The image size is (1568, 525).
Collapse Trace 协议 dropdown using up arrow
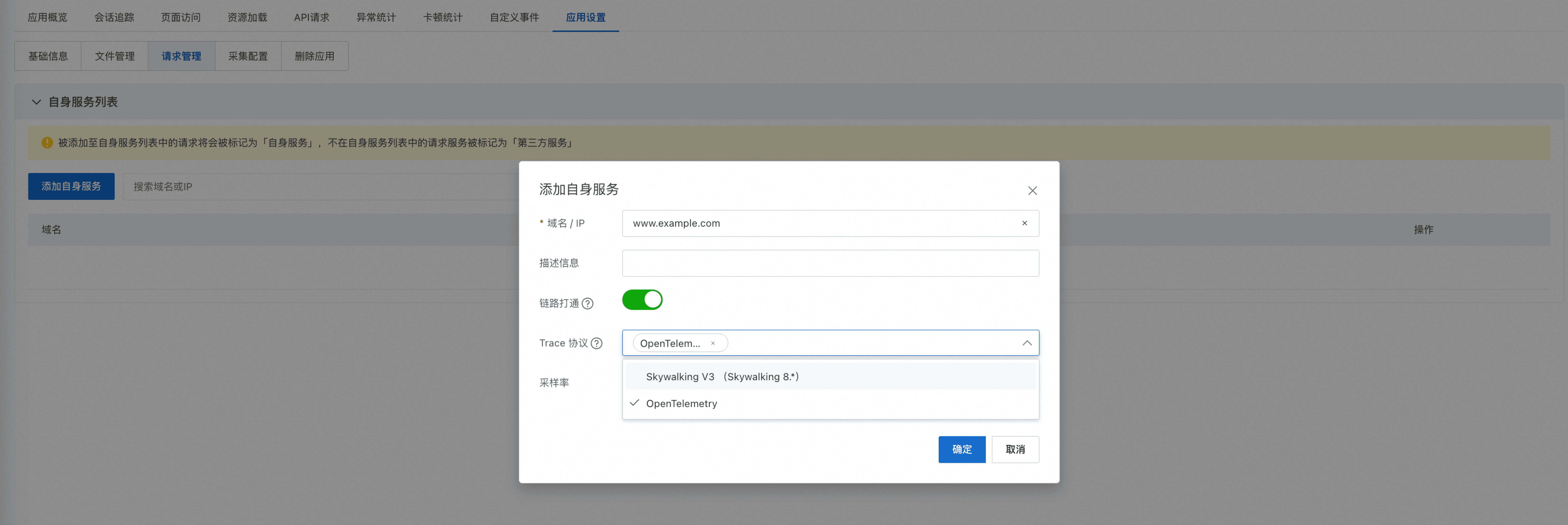pyautogui.click(x=1026, y=343)
